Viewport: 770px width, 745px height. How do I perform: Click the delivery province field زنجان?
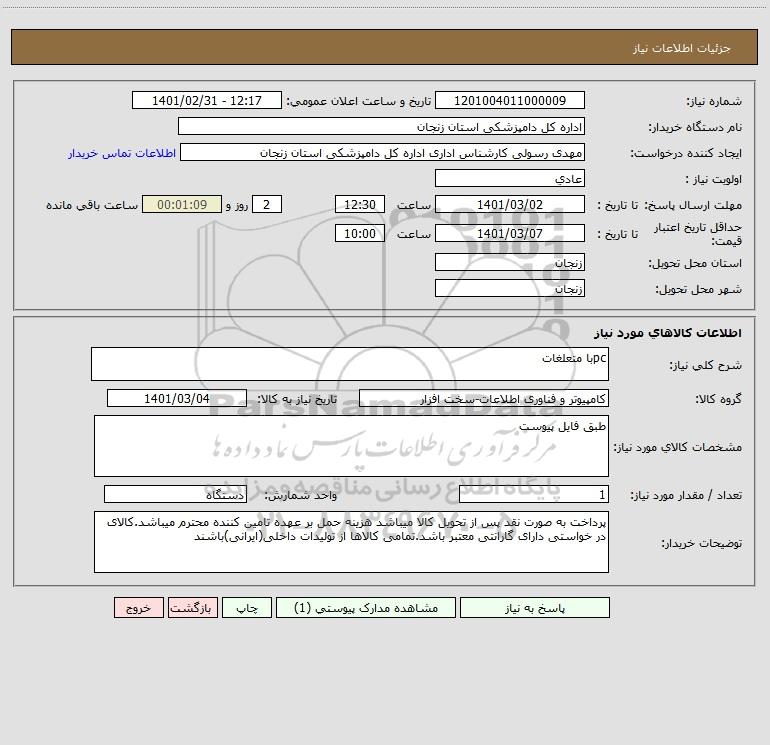510,263
